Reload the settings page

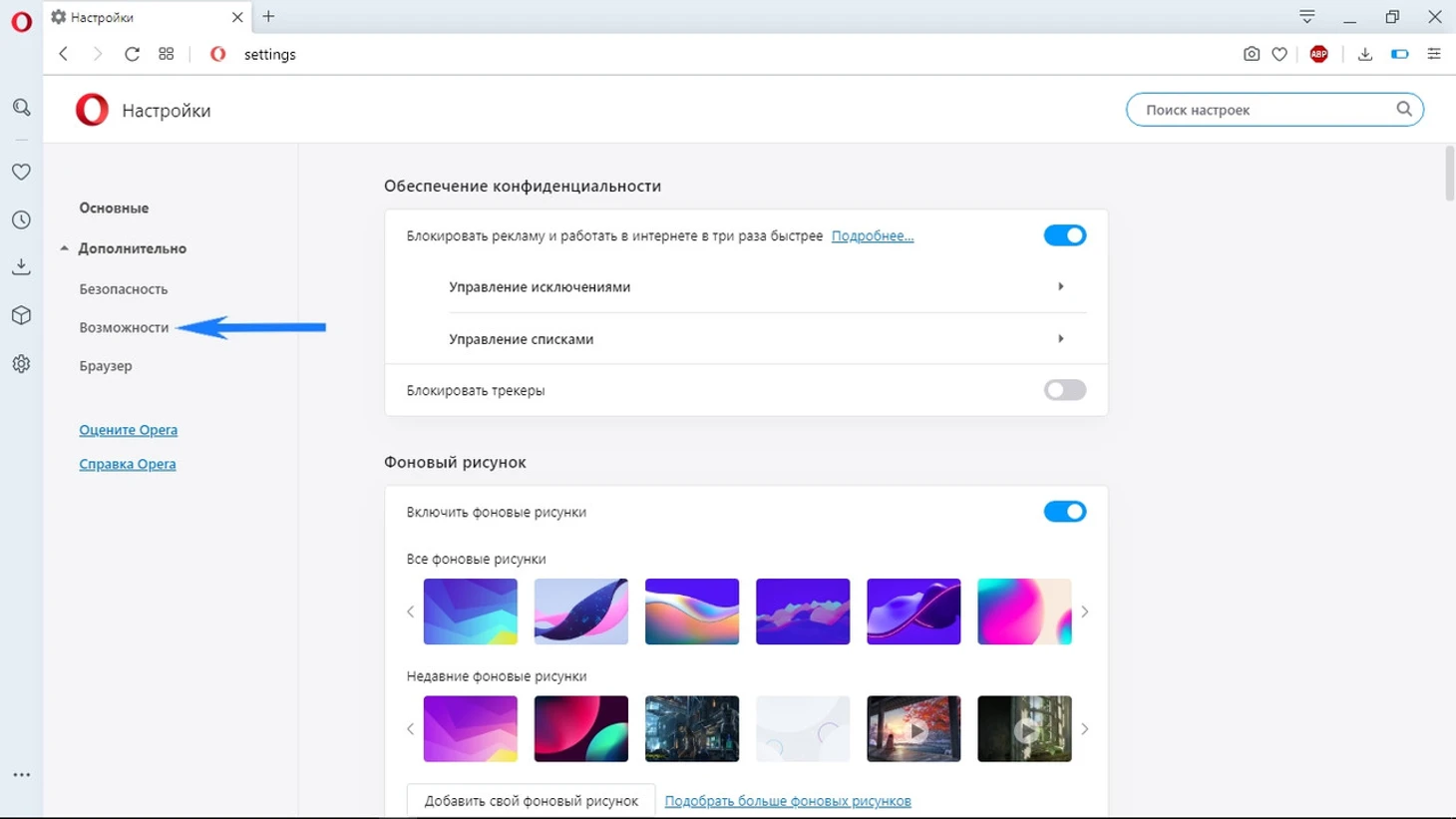132,54
